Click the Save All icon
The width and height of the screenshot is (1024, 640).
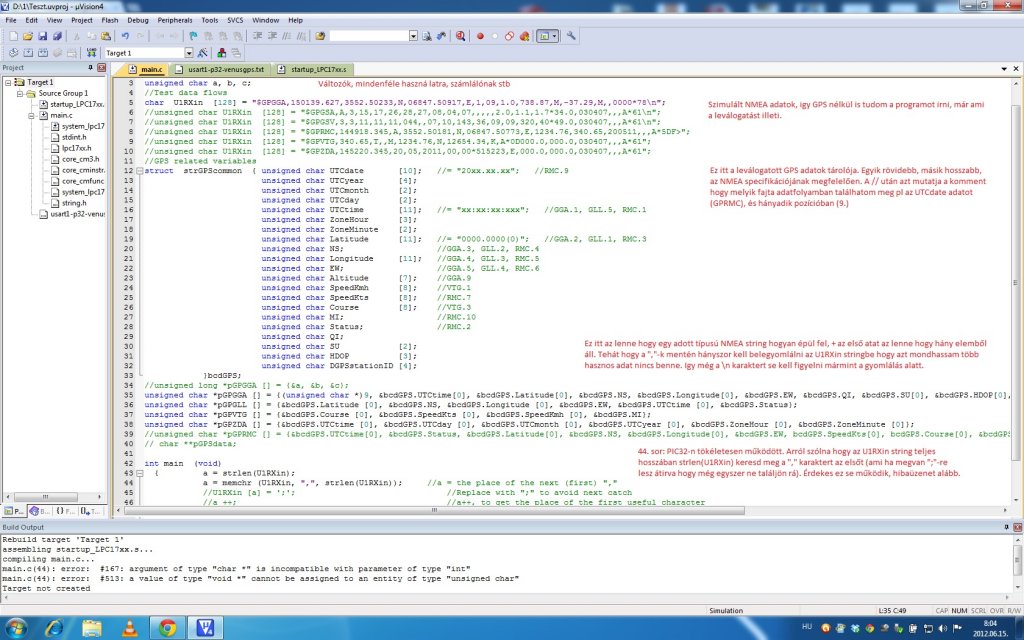point(57,36)
